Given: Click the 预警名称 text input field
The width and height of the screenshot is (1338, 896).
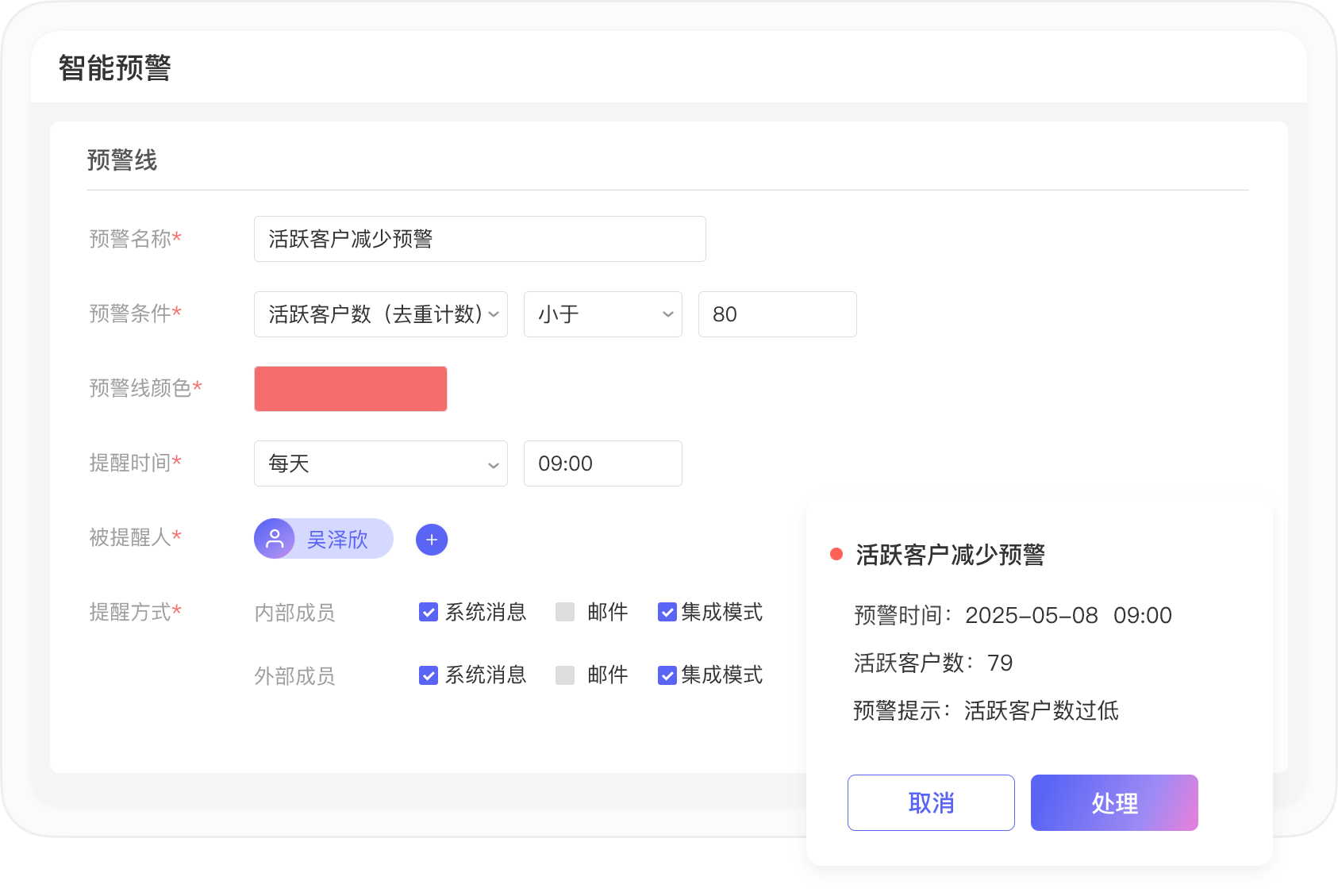Looking at the screenshot, I should point(480,239).
